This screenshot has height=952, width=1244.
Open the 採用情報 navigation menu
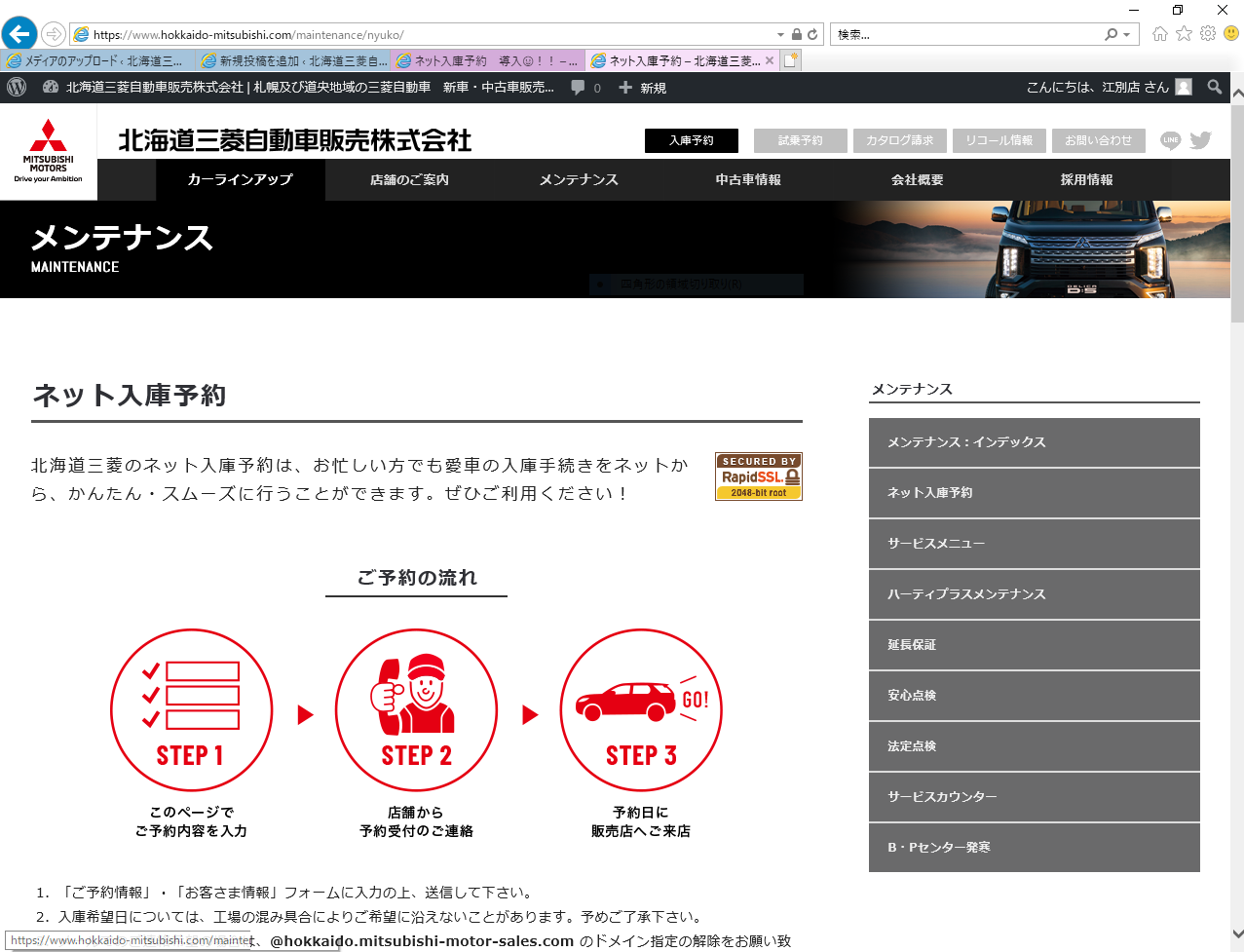click(x=1087, y=179)
